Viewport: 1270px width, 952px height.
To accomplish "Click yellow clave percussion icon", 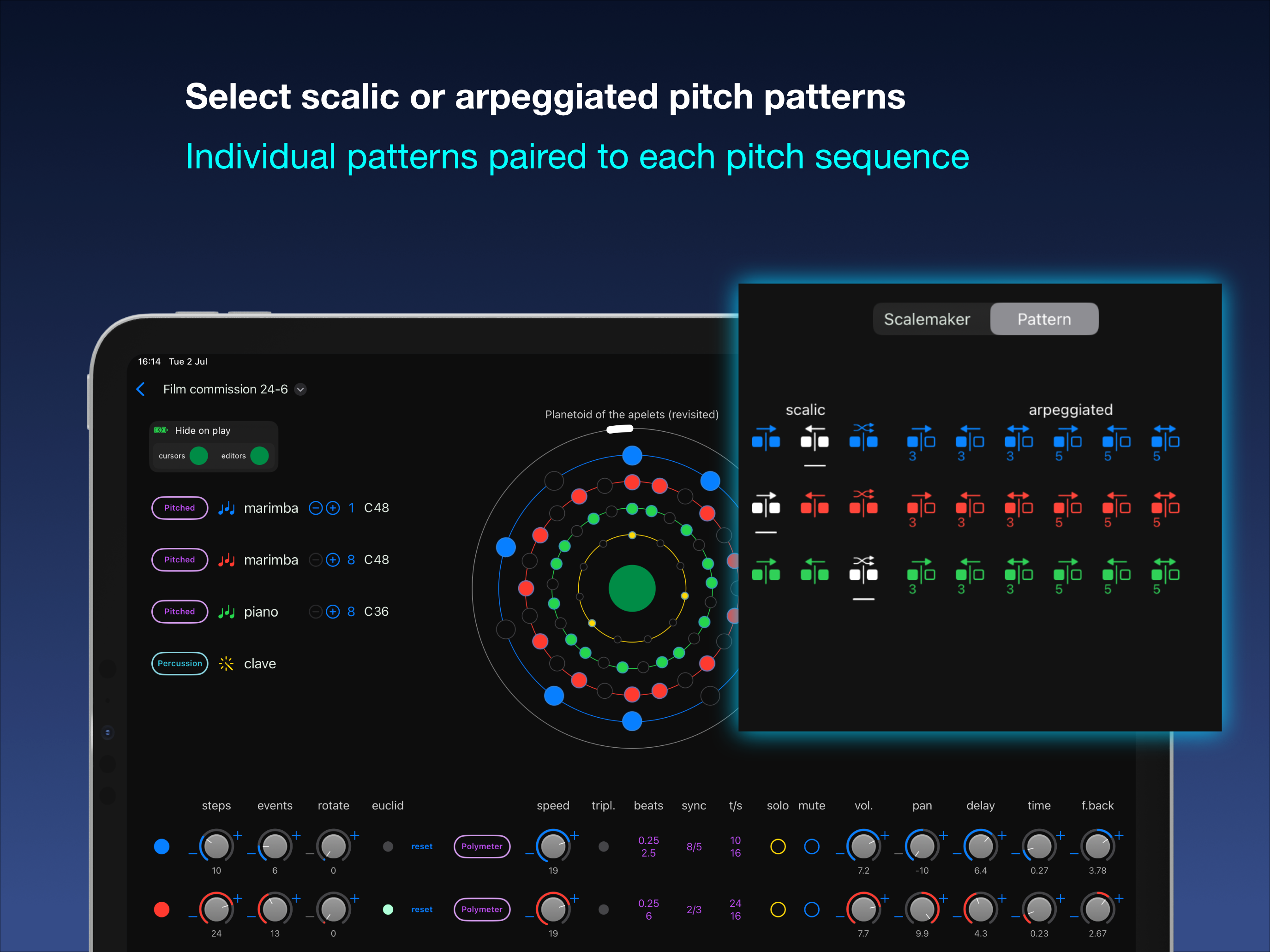I will click(x=226, y=664).
